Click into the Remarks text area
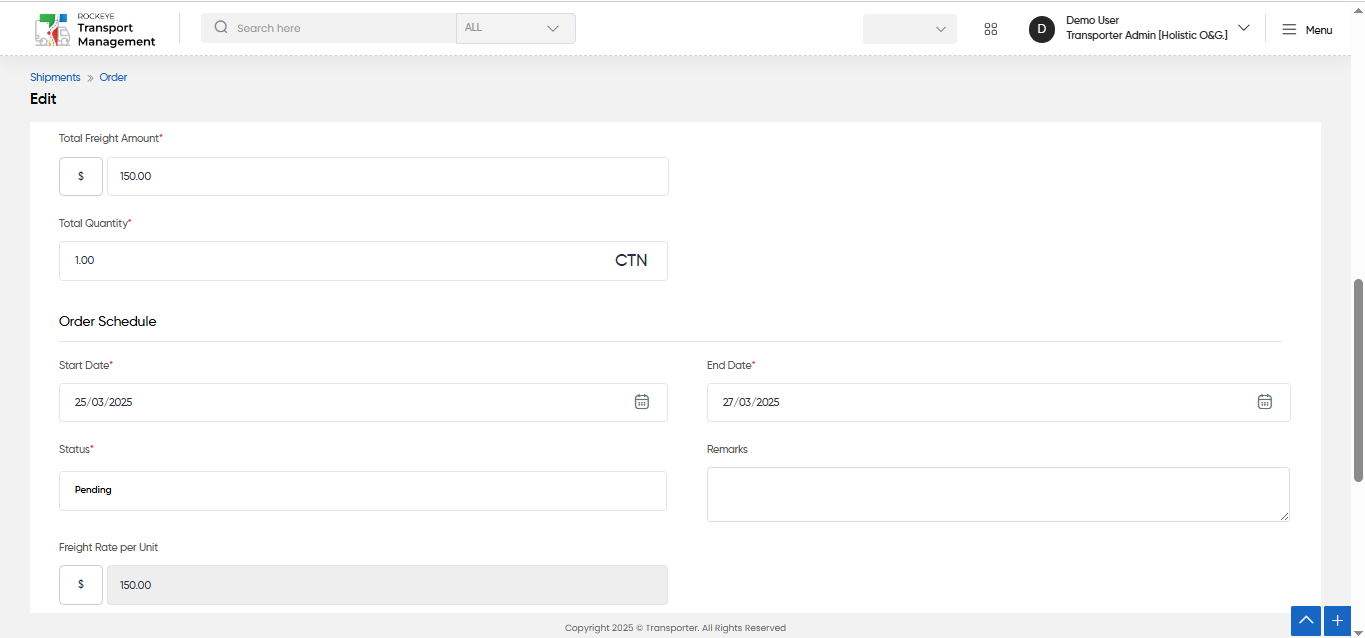Viewport: 1365px width, 638px height. 998,494
